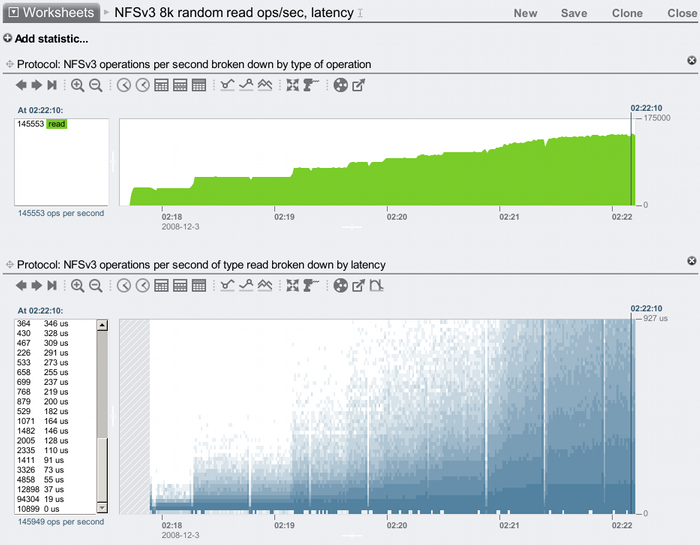Click Save to store the worksheet

point(574,14)
